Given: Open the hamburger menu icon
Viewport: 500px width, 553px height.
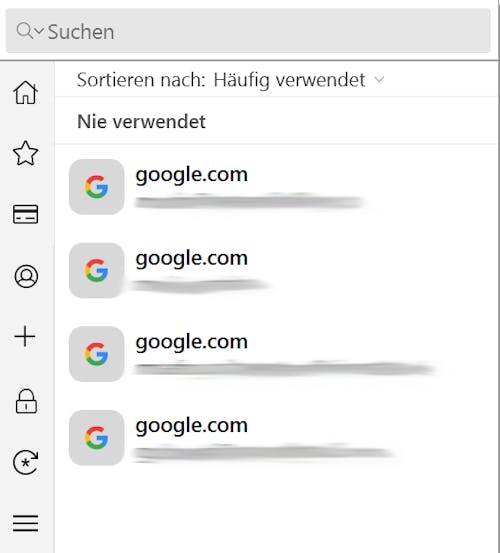Looking at the screenshot, I should tap(25, 523).
